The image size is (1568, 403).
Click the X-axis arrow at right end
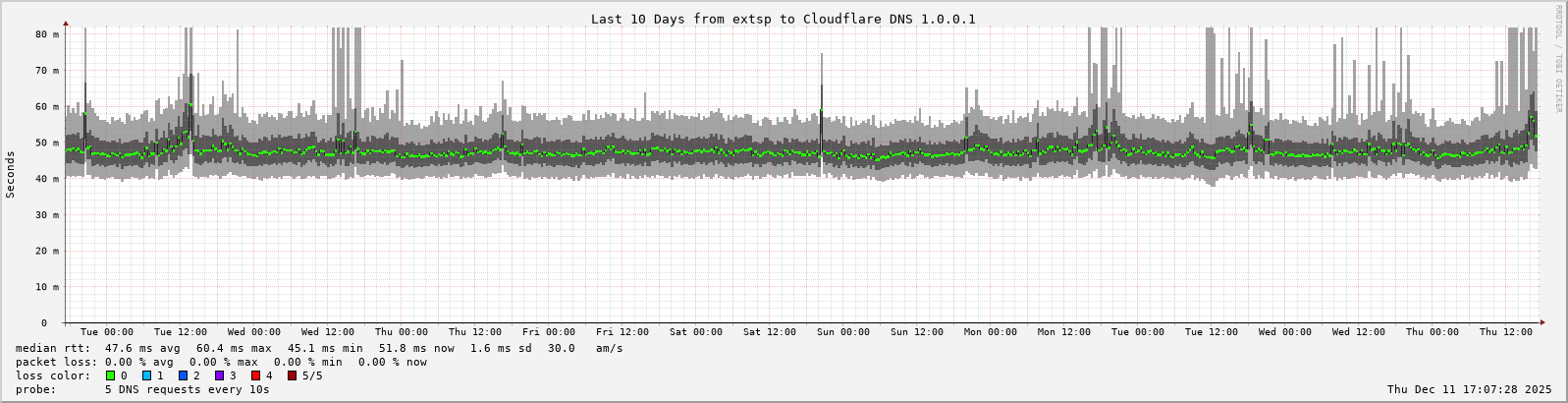pos(1541,322)
